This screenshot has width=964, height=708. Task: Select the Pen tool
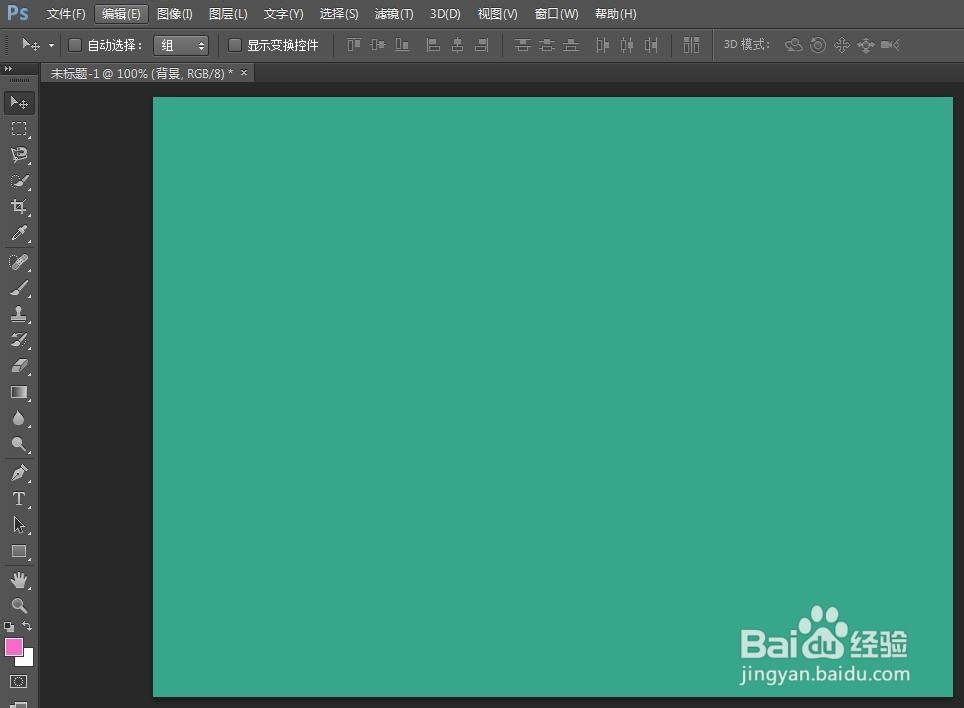(x=19, y=473)
